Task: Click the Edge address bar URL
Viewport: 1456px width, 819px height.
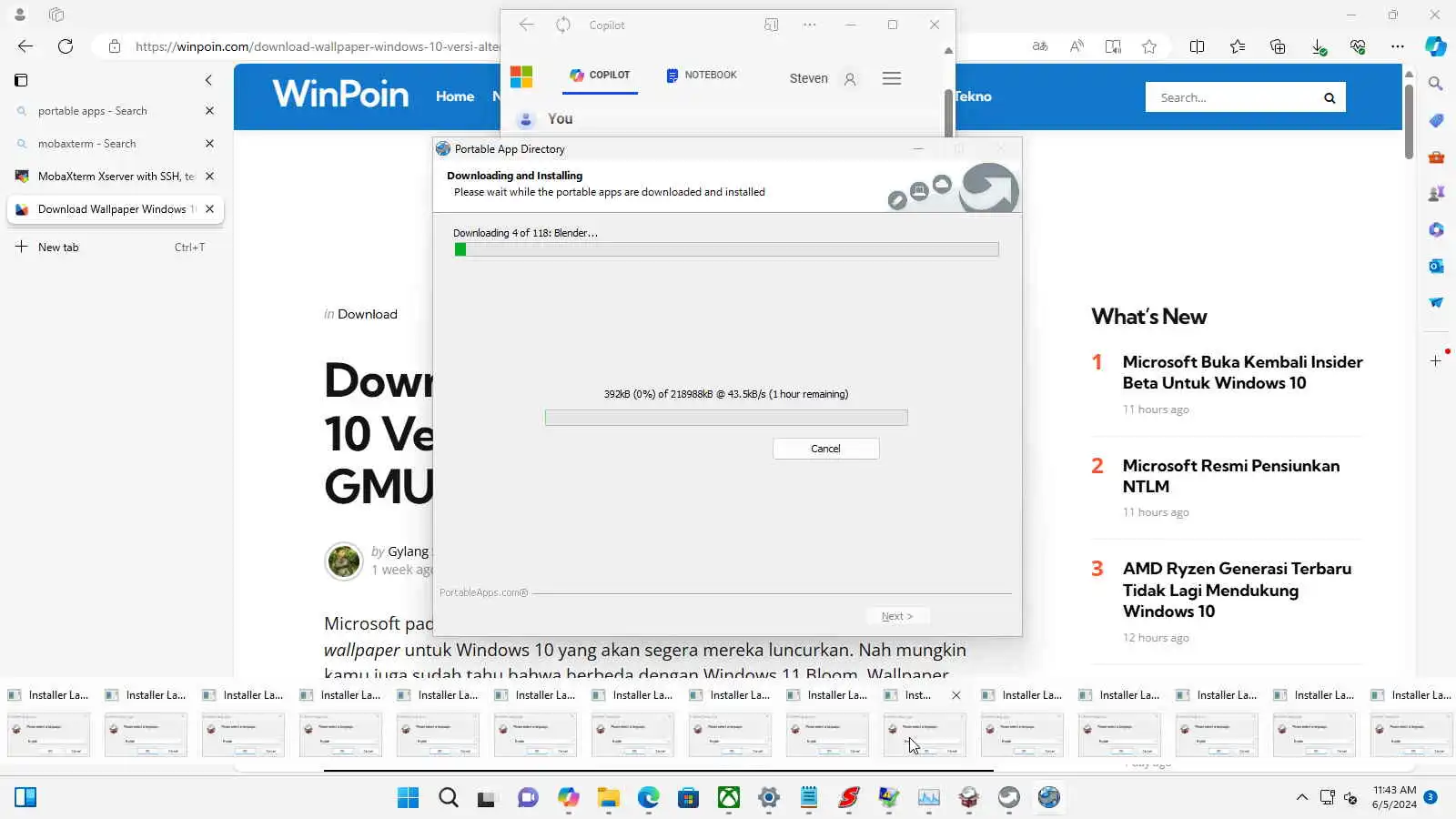Action: pos(317,46)
